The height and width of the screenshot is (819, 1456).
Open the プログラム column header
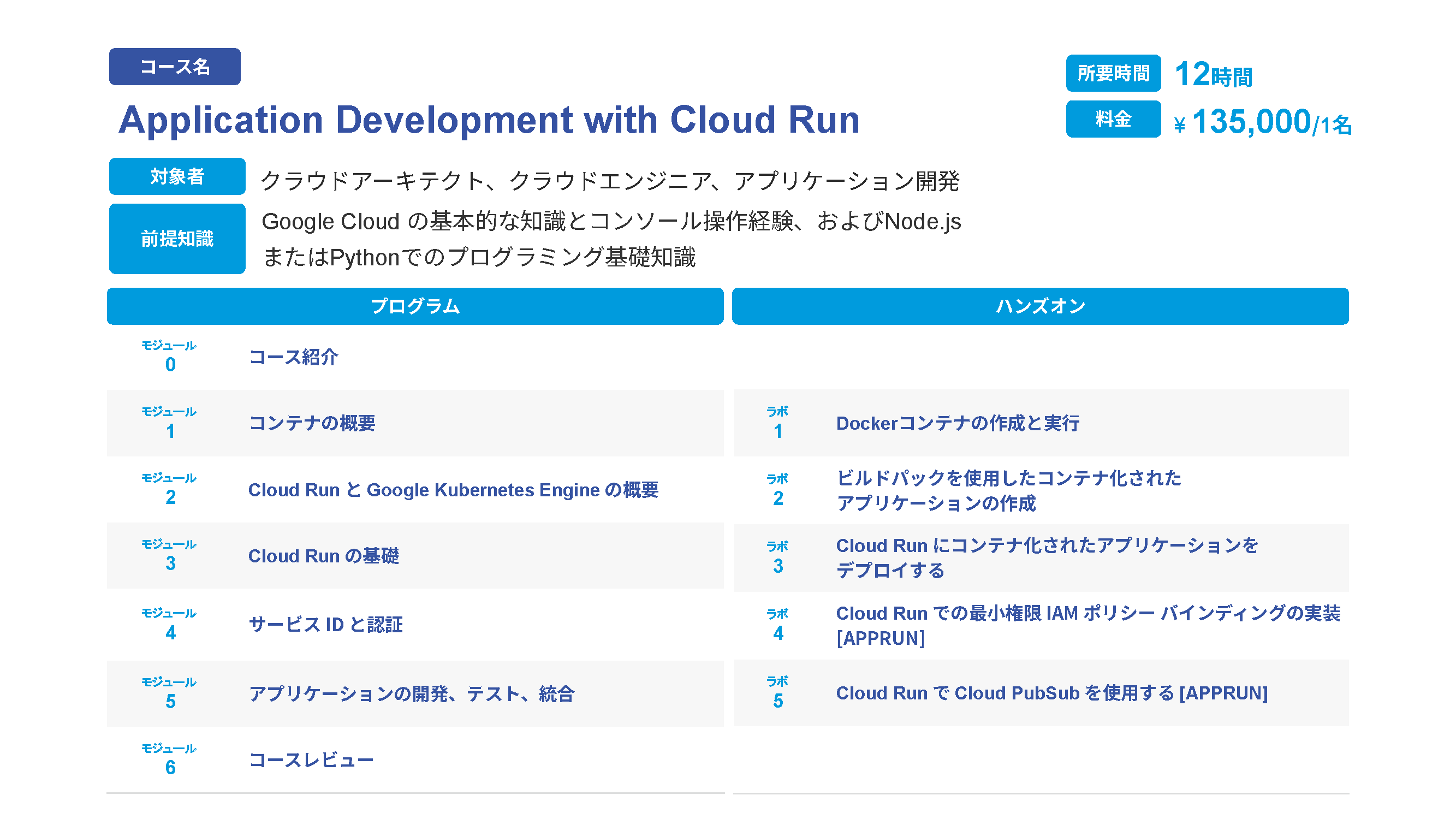click(415, 306)
